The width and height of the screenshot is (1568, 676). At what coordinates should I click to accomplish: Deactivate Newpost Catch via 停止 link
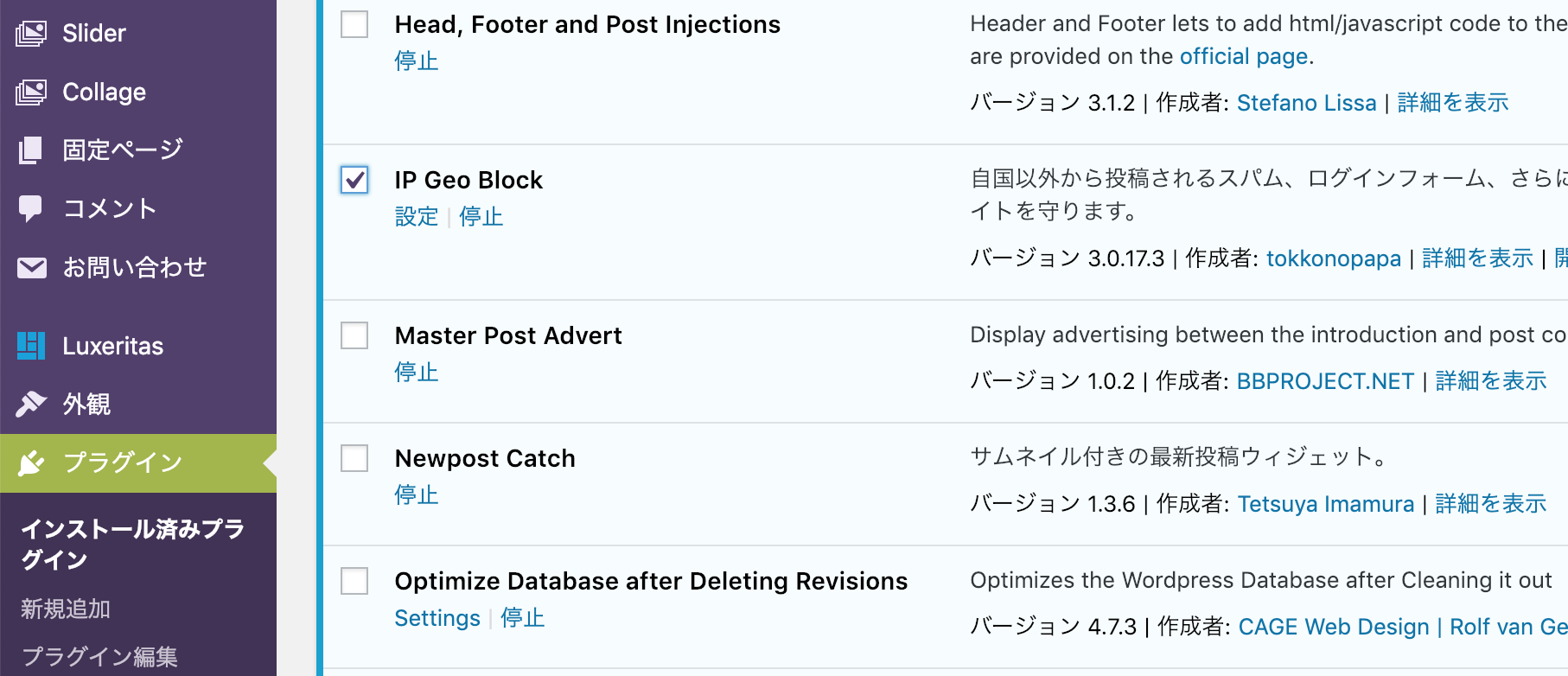point(417,494)
